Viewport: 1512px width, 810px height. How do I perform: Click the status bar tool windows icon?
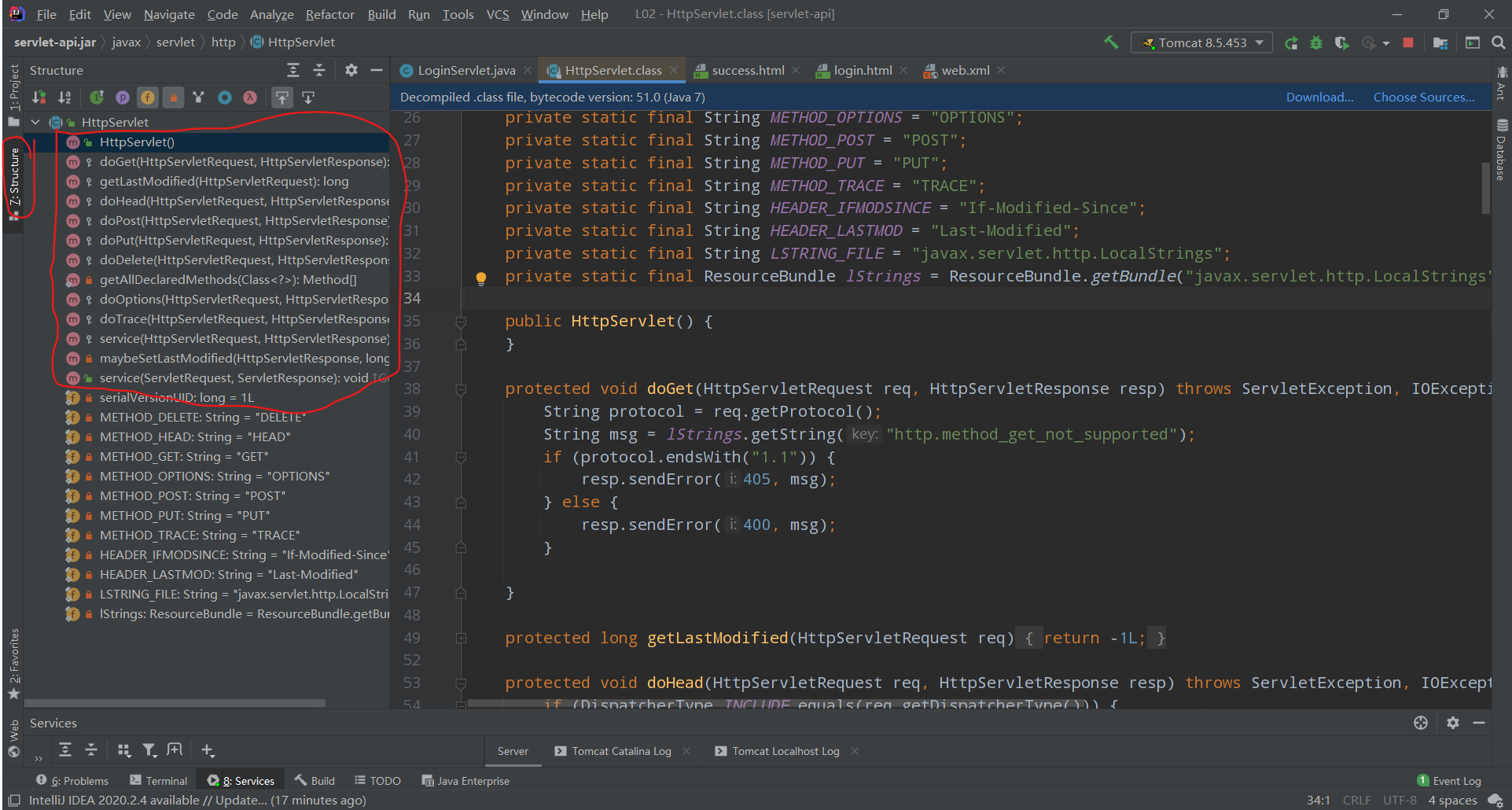pos(13,801)
